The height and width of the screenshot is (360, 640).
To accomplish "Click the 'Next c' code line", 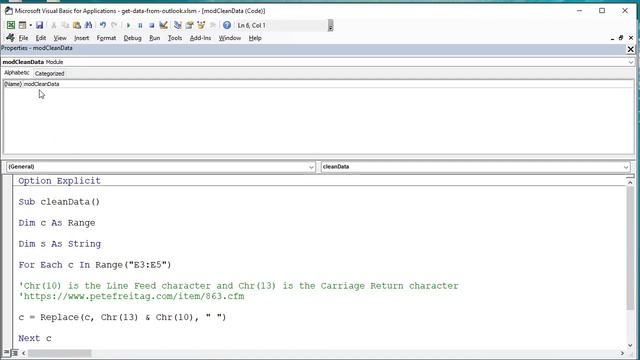I will pos(35,338).
